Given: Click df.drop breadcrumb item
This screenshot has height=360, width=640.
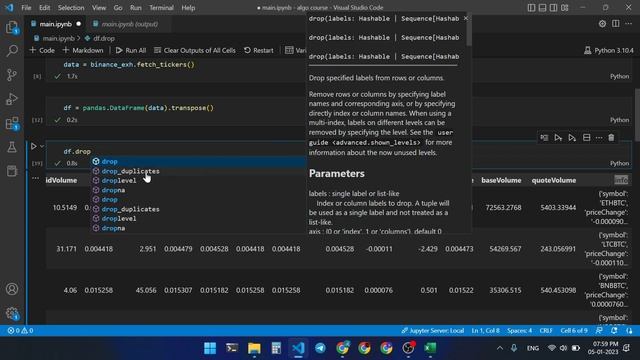Looking at the screenshot, I should click(x=100, y=38).
